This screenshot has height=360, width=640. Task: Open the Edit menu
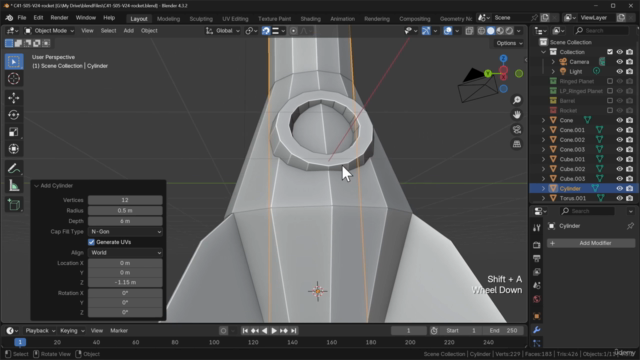coord(38,18)
